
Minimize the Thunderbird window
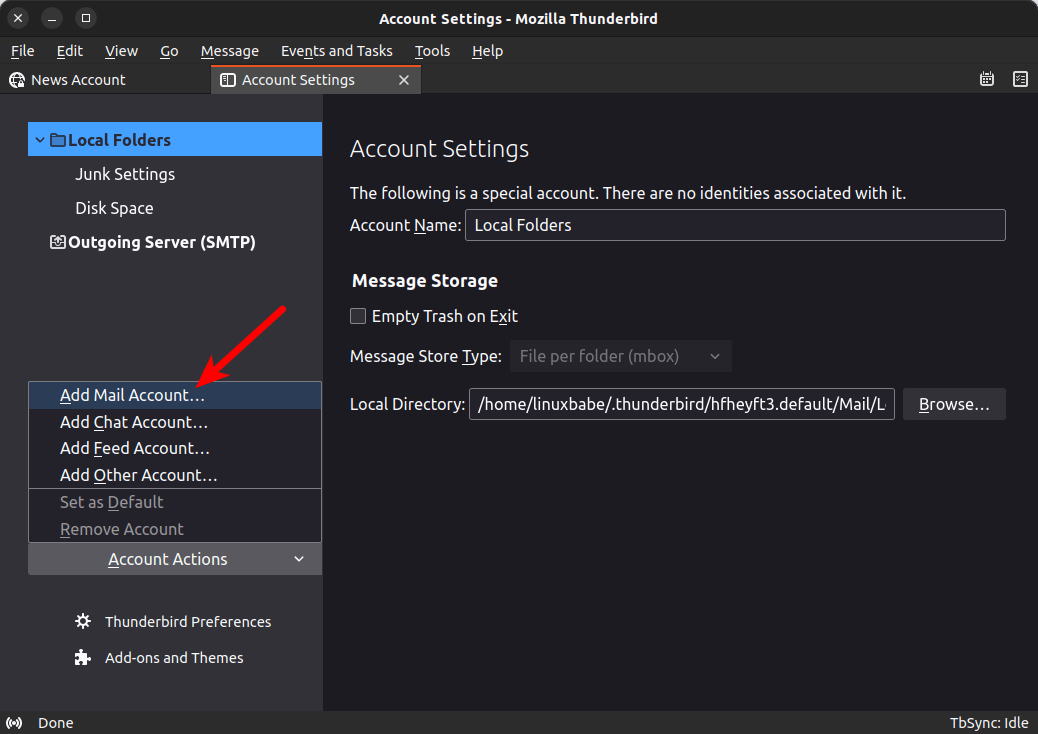(x=52, y=18)
